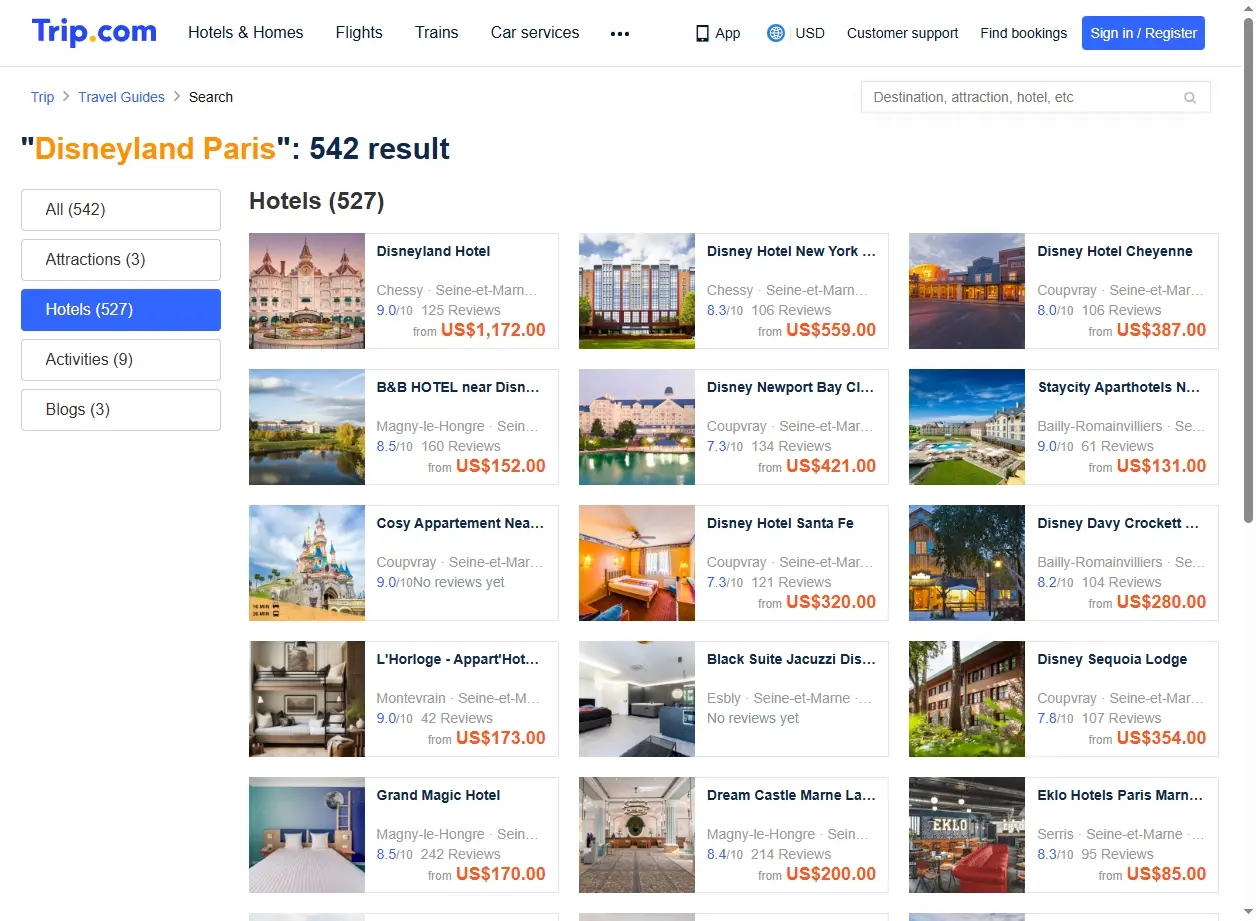The width and height of the screenshot is (1256, 921).
Task: Open Hotels & Homes menu
Action: [x=246, y=32]
